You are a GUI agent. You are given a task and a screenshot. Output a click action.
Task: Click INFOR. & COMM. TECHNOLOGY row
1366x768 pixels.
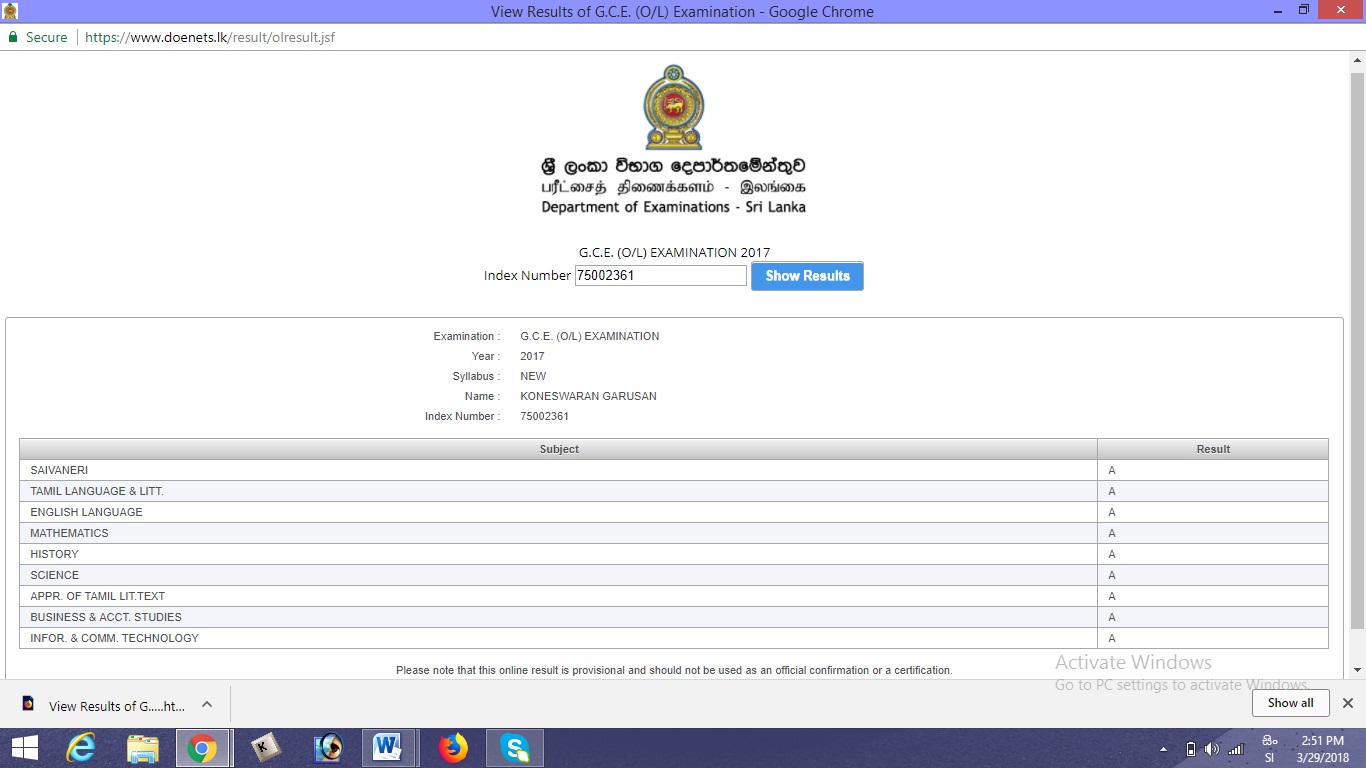click(x=674, y=638)
